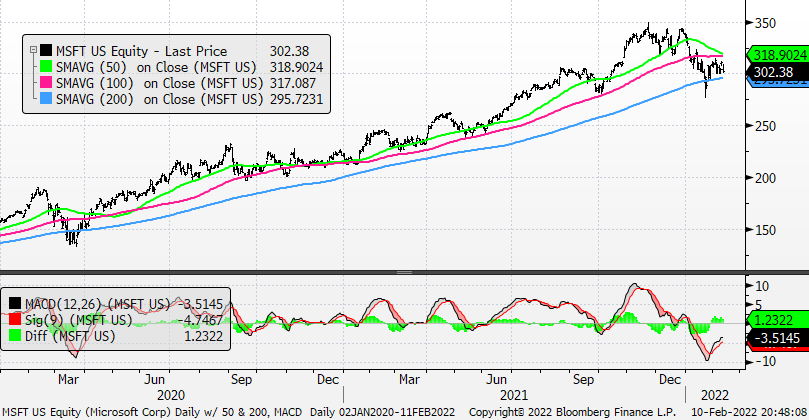Click the black -3.5145 MACD axis tag
Viewport: 809px width, 420px height.
point(779,338)
